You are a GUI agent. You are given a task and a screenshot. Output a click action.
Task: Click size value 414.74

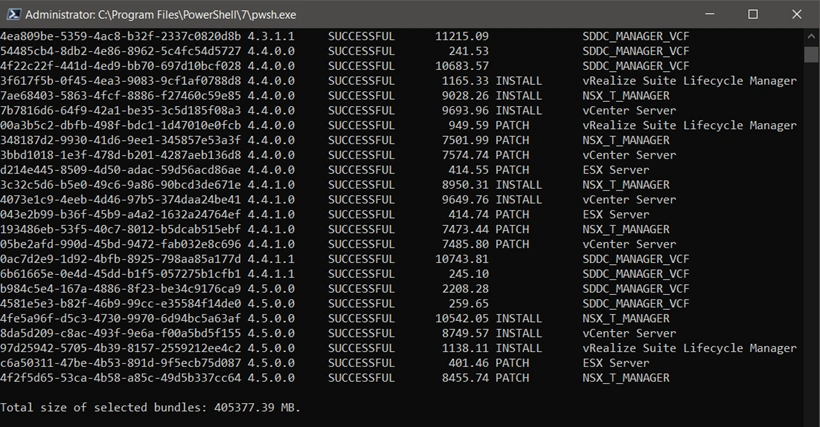click(x=469, y=214)
